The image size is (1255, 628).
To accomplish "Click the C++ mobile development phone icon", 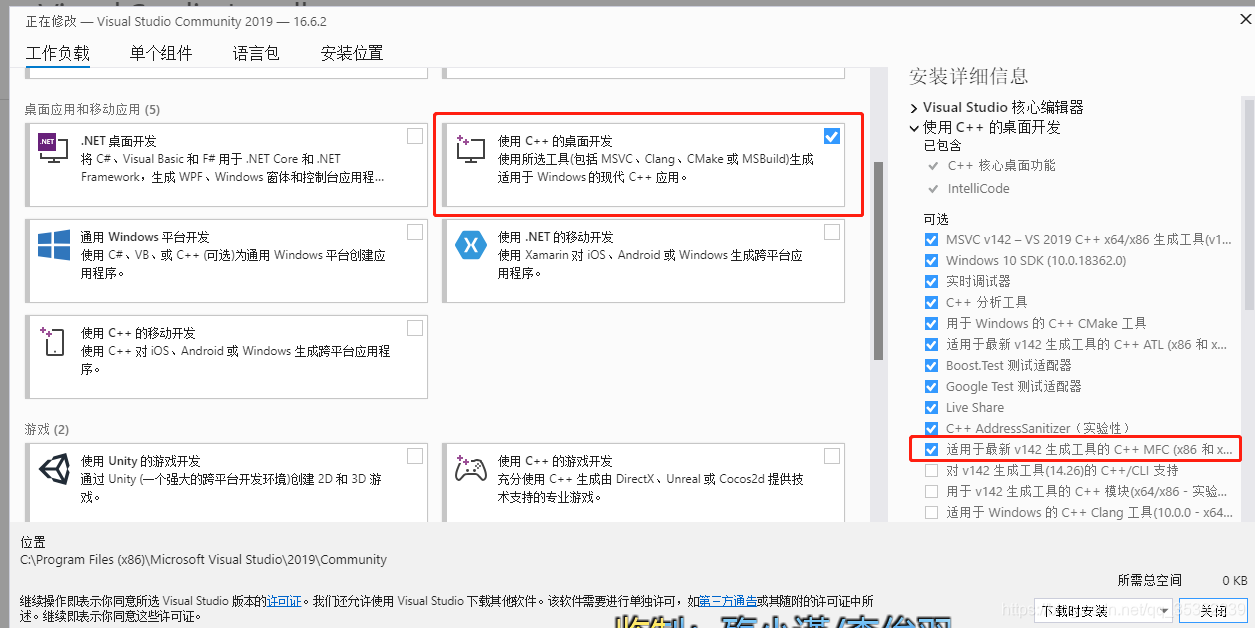I will click(x=52, y=341).
